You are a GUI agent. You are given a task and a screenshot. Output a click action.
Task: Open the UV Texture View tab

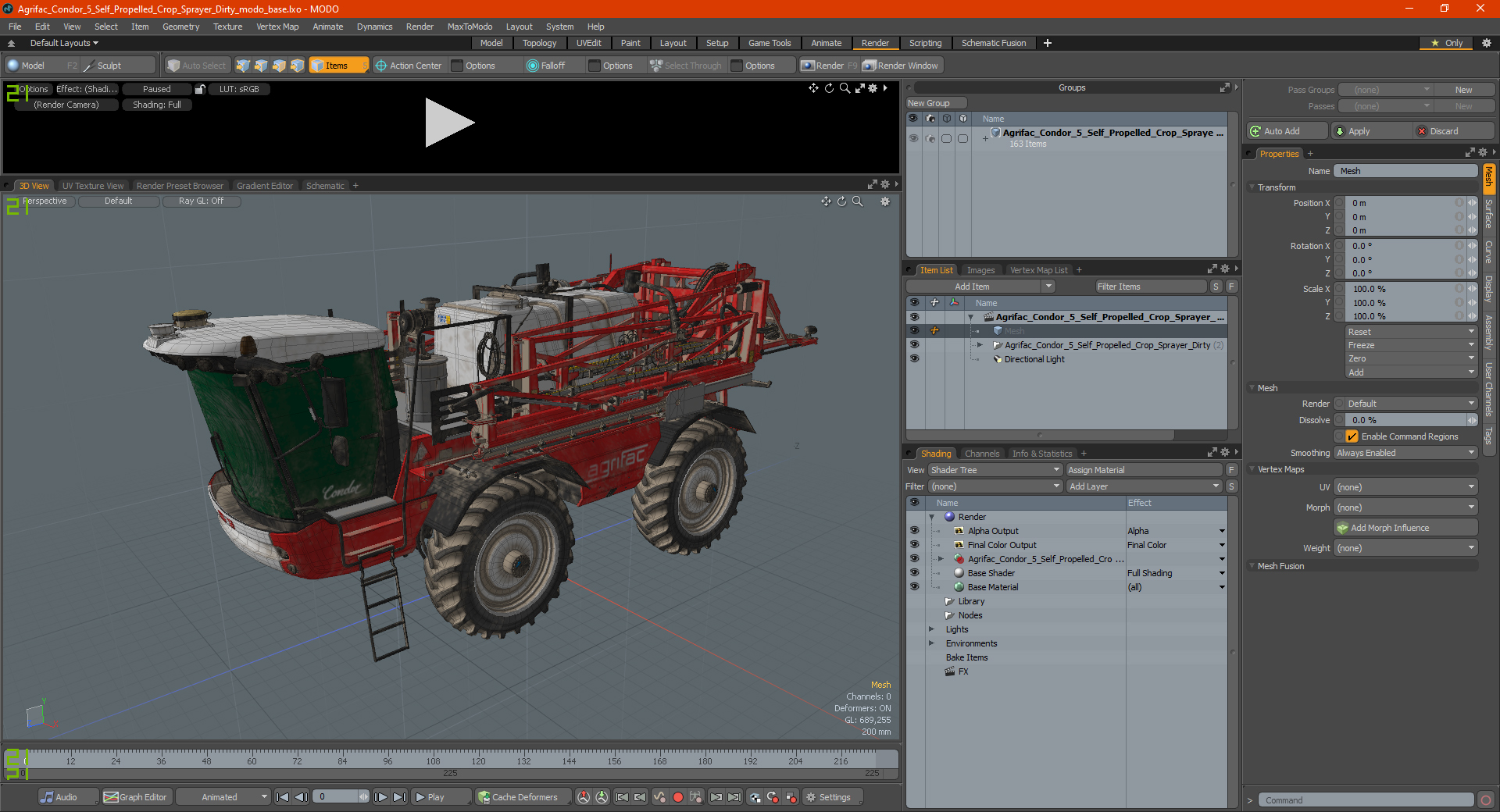93,186
